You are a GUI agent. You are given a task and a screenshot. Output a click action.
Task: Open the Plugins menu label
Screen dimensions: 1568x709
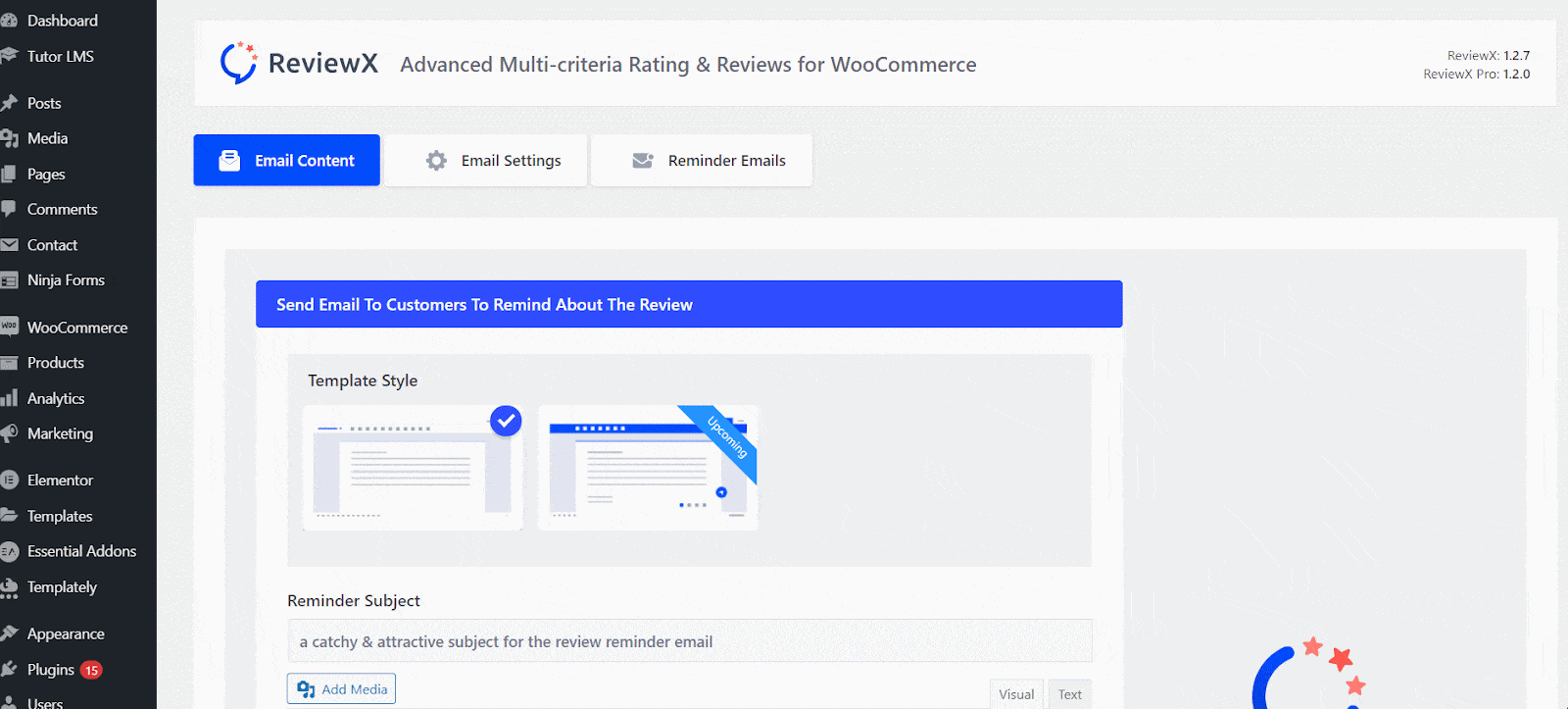coord(51,670)
